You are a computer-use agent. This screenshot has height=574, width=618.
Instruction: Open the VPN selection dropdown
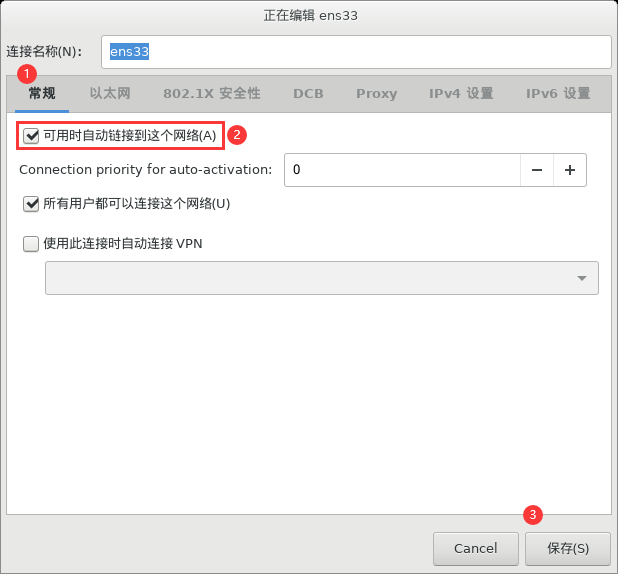[321, 278]
